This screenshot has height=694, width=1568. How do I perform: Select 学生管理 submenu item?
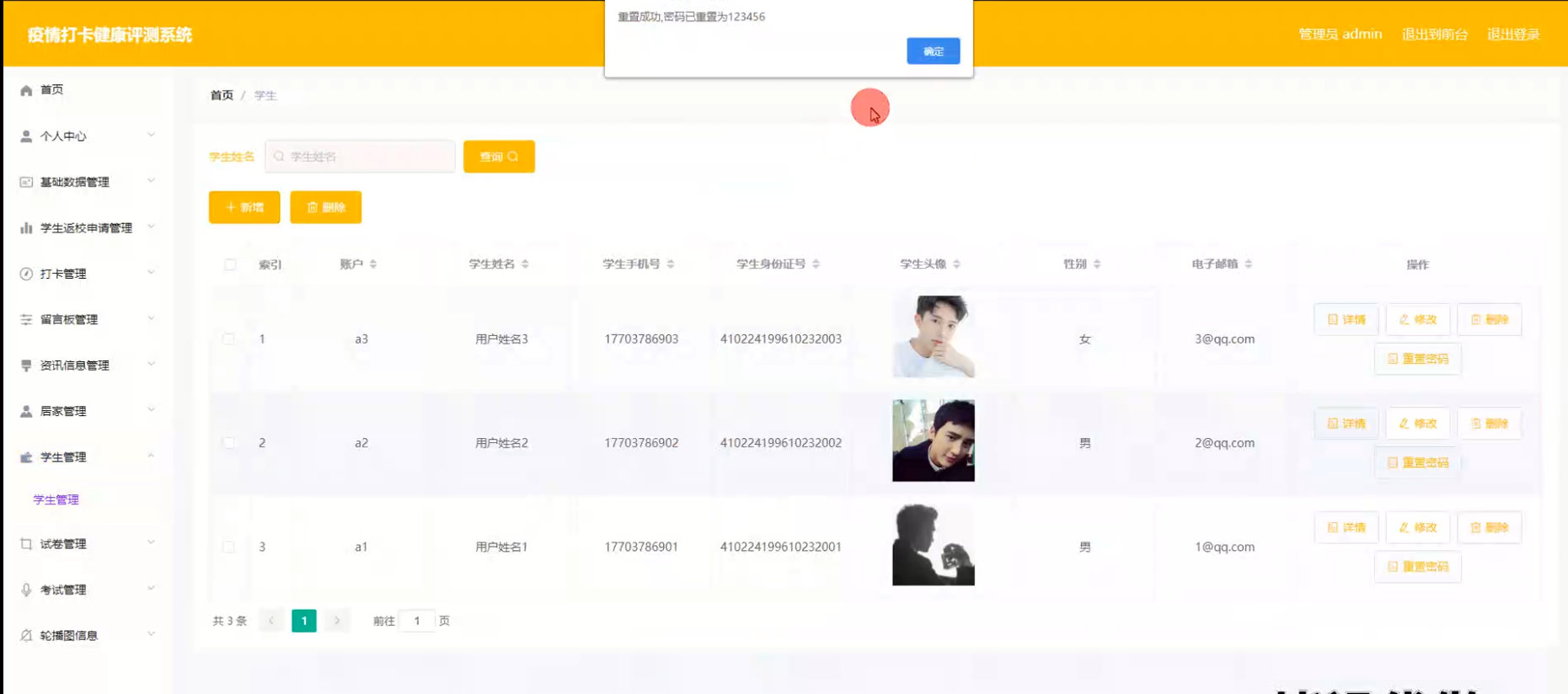pos(56,499)
